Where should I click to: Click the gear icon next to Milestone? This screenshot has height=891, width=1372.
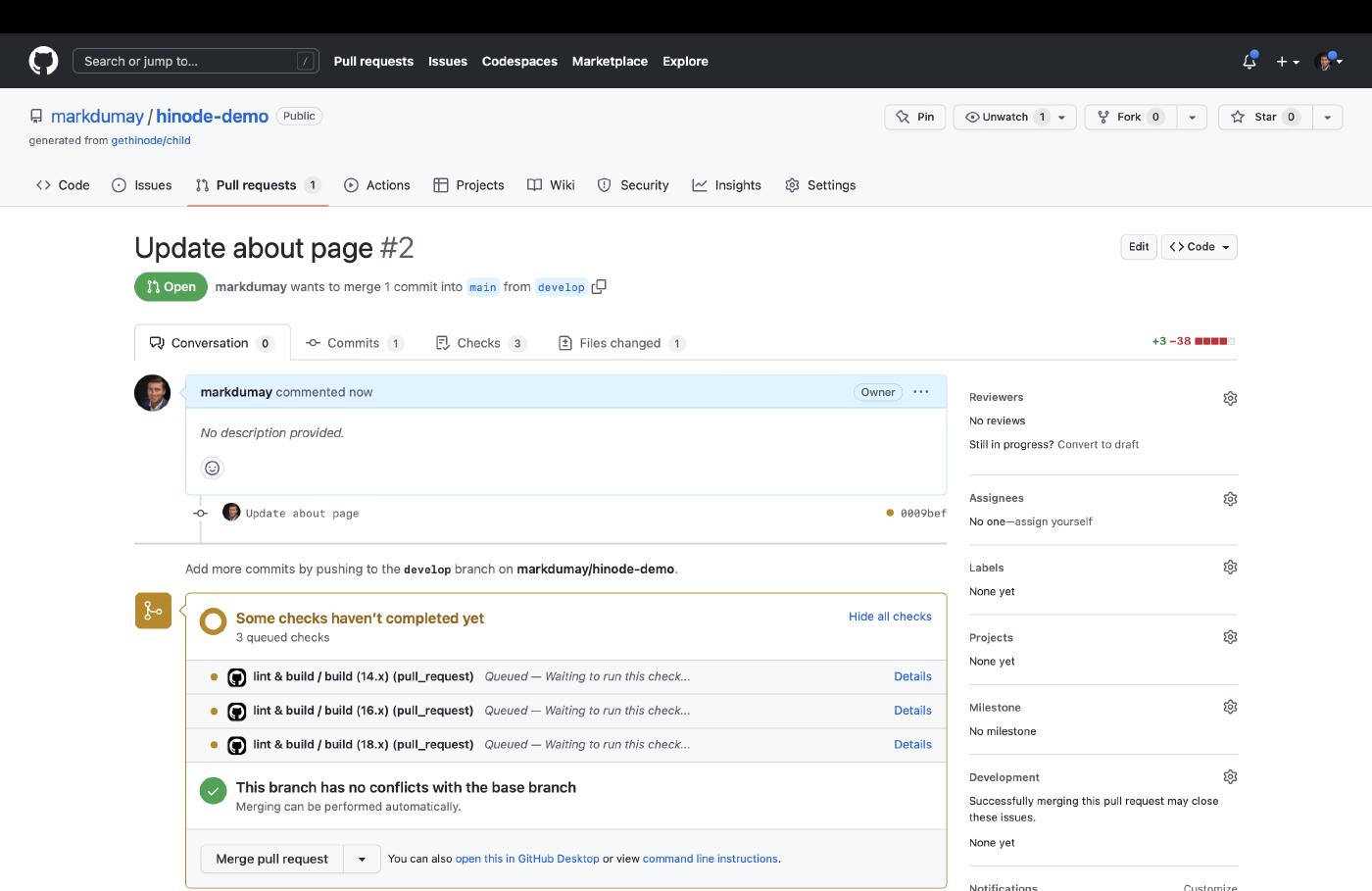(1230, 707)
